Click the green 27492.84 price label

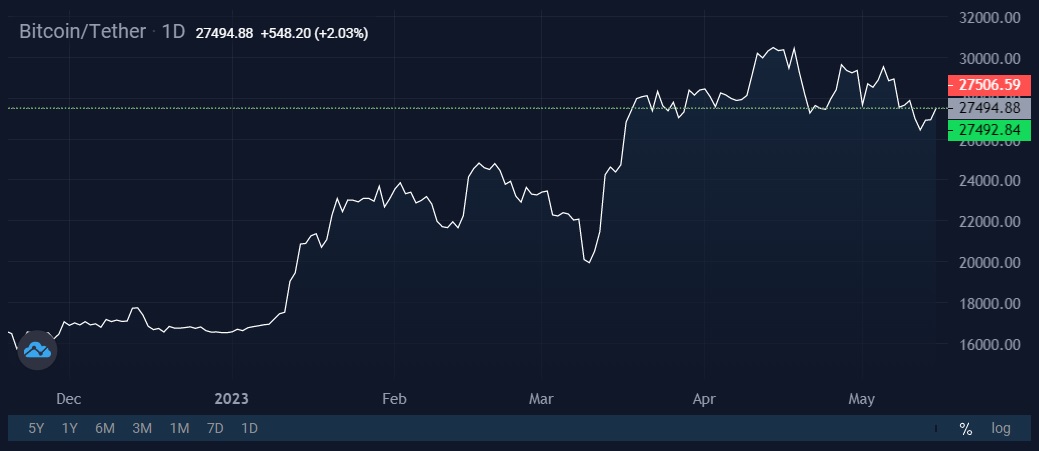coord(989,130)
